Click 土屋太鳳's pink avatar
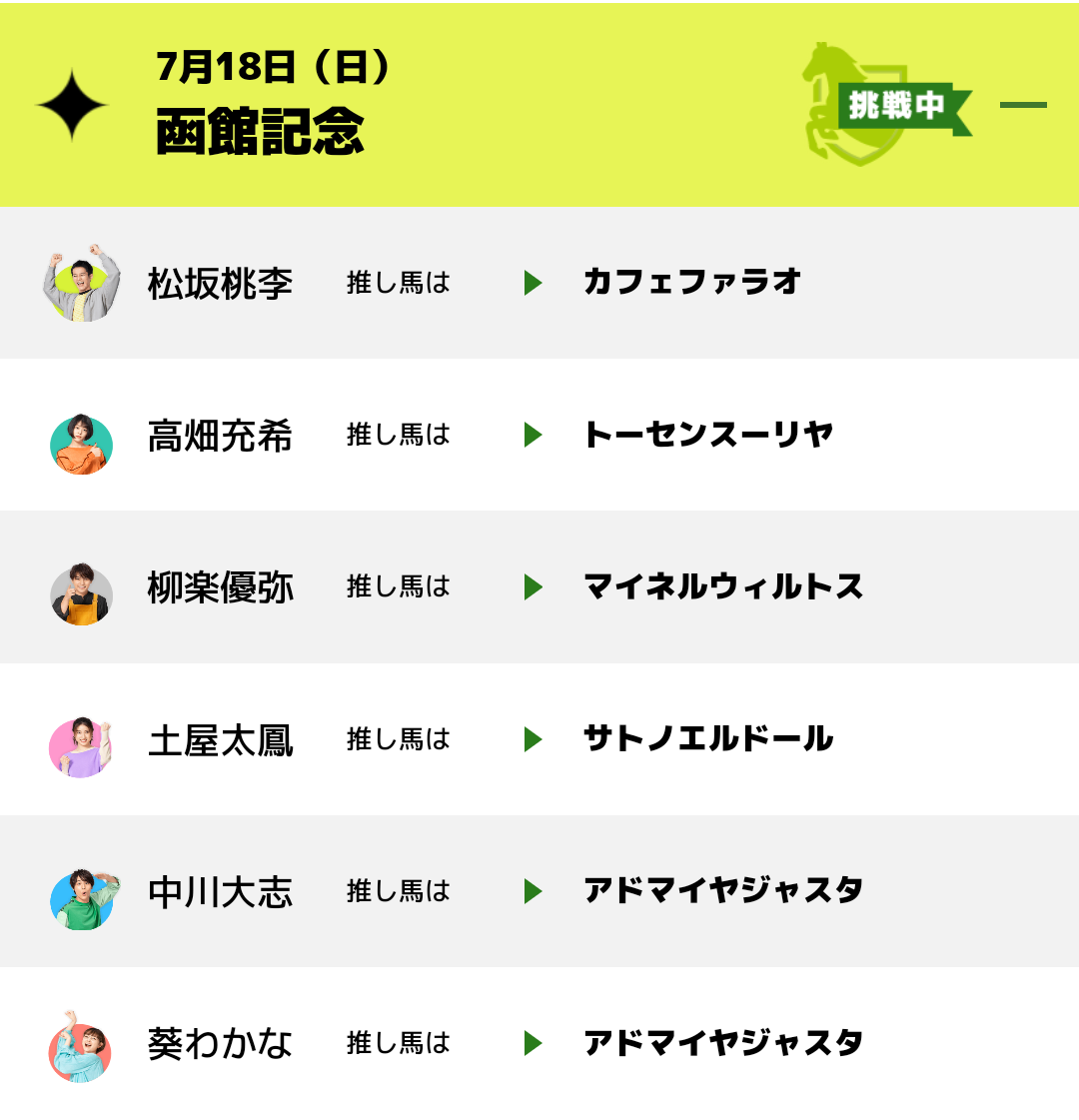The width and height of the screenshot is (1079, 1120). pos(82,746)
